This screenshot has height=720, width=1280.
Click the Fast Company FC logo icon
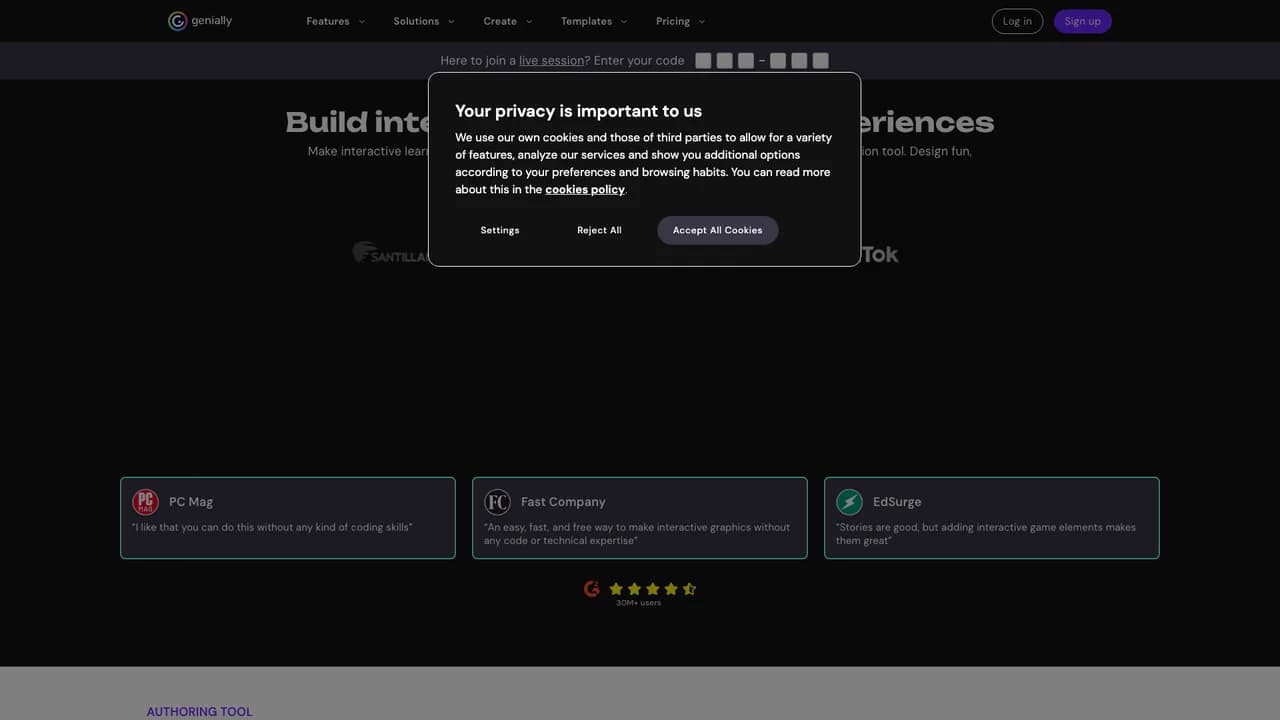(497, 502)
